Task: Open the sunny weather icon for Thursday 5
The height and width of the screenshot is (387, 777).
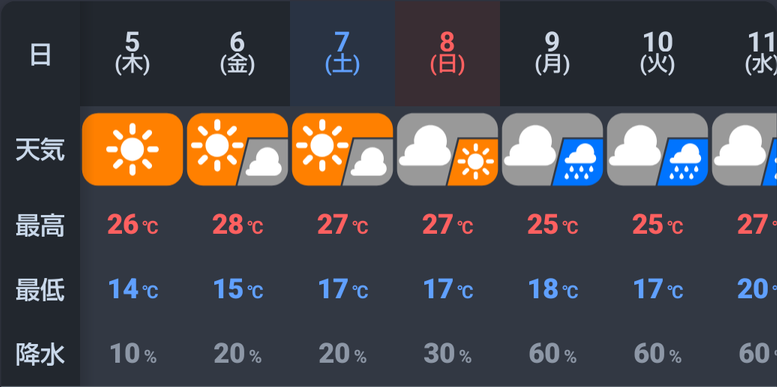Action: 132,149
